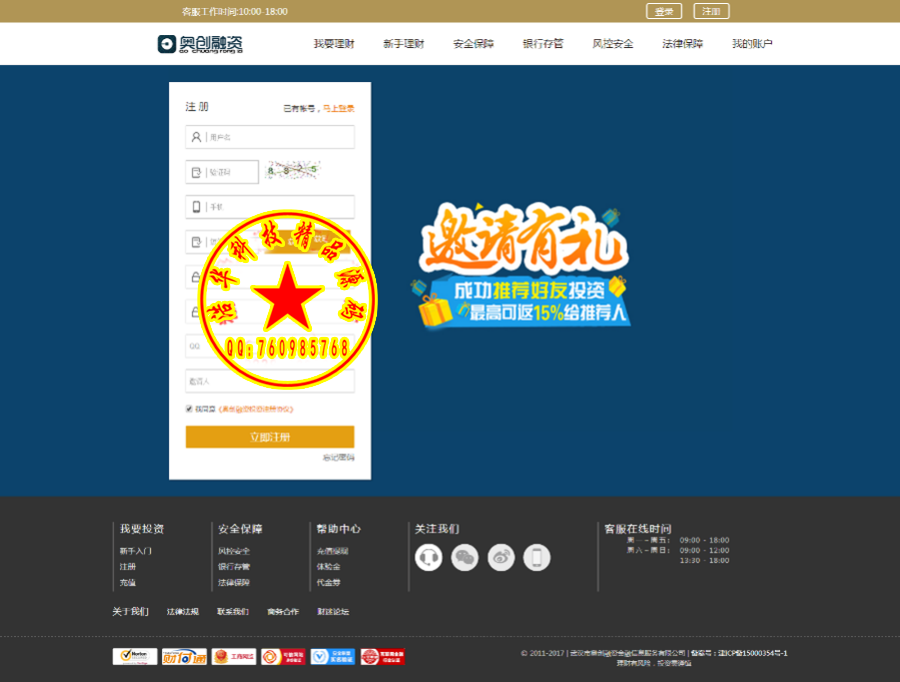Focus the 邀请人 inviter field
Screen dimensions: 900x682
tap(270, 381)
